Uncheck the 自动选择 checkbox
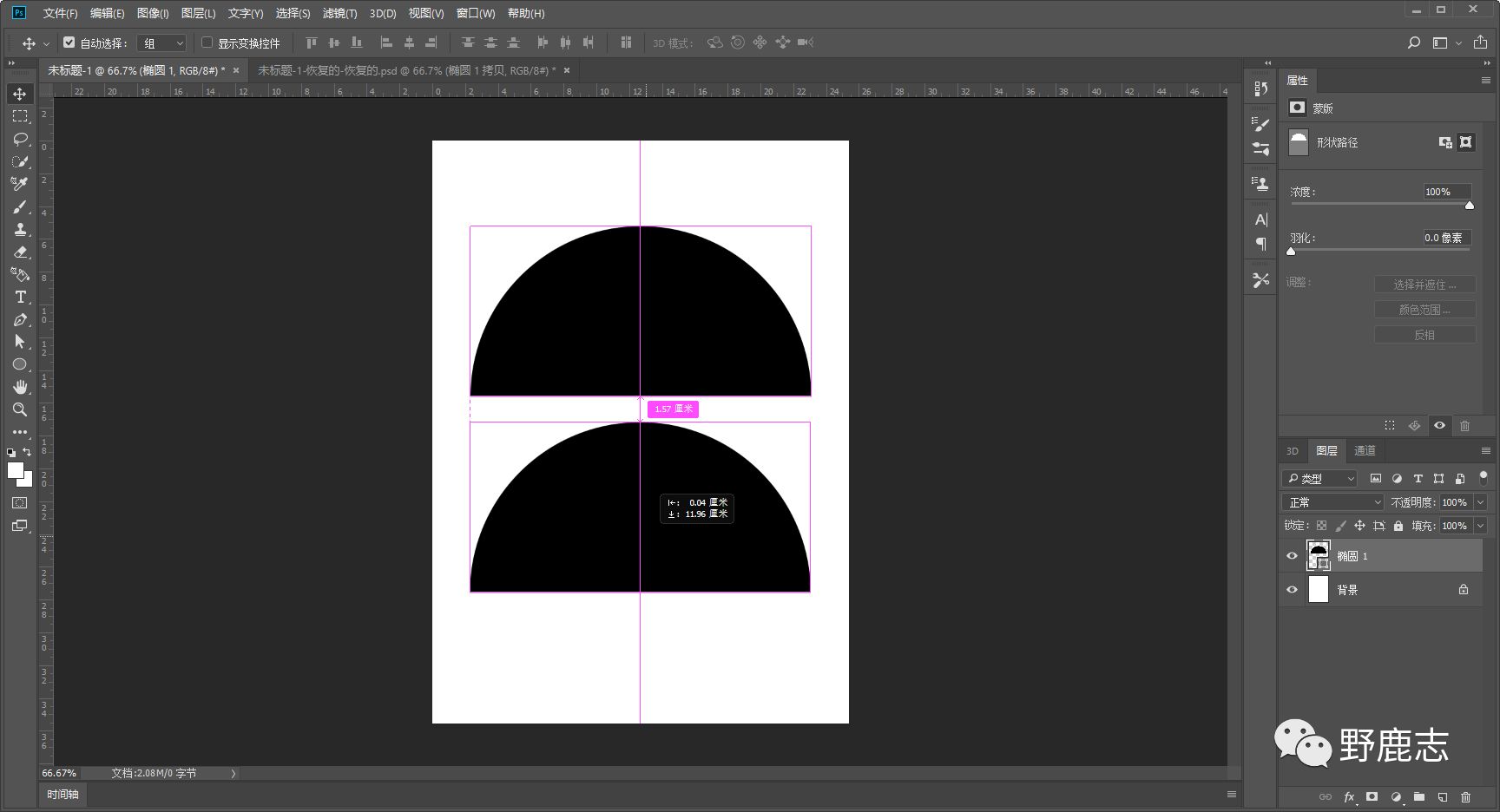The height and width of the screenshot is (812, 1500). pos(69,43)
